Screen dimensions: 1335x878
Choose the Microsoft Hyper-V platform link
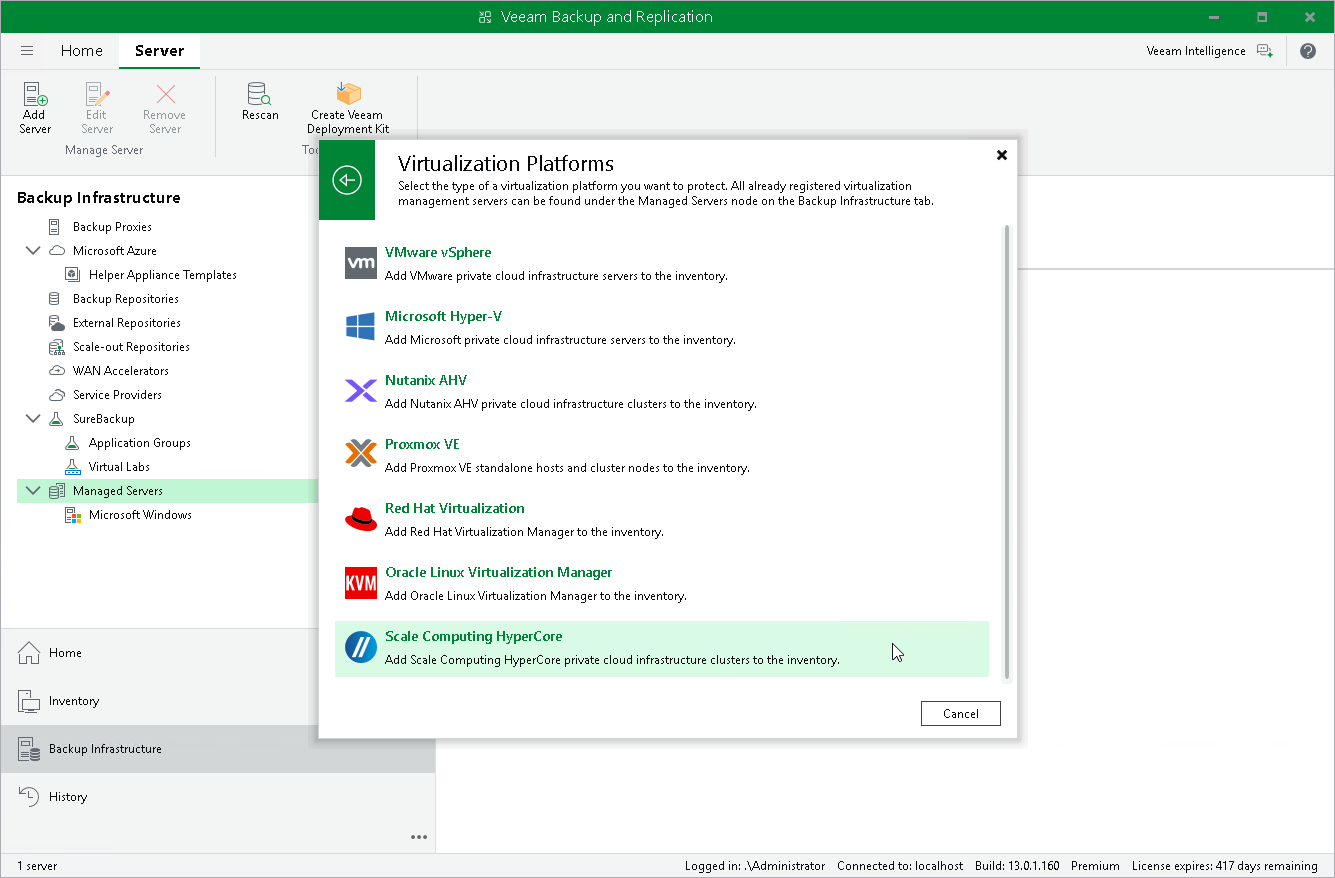point(443,317)
